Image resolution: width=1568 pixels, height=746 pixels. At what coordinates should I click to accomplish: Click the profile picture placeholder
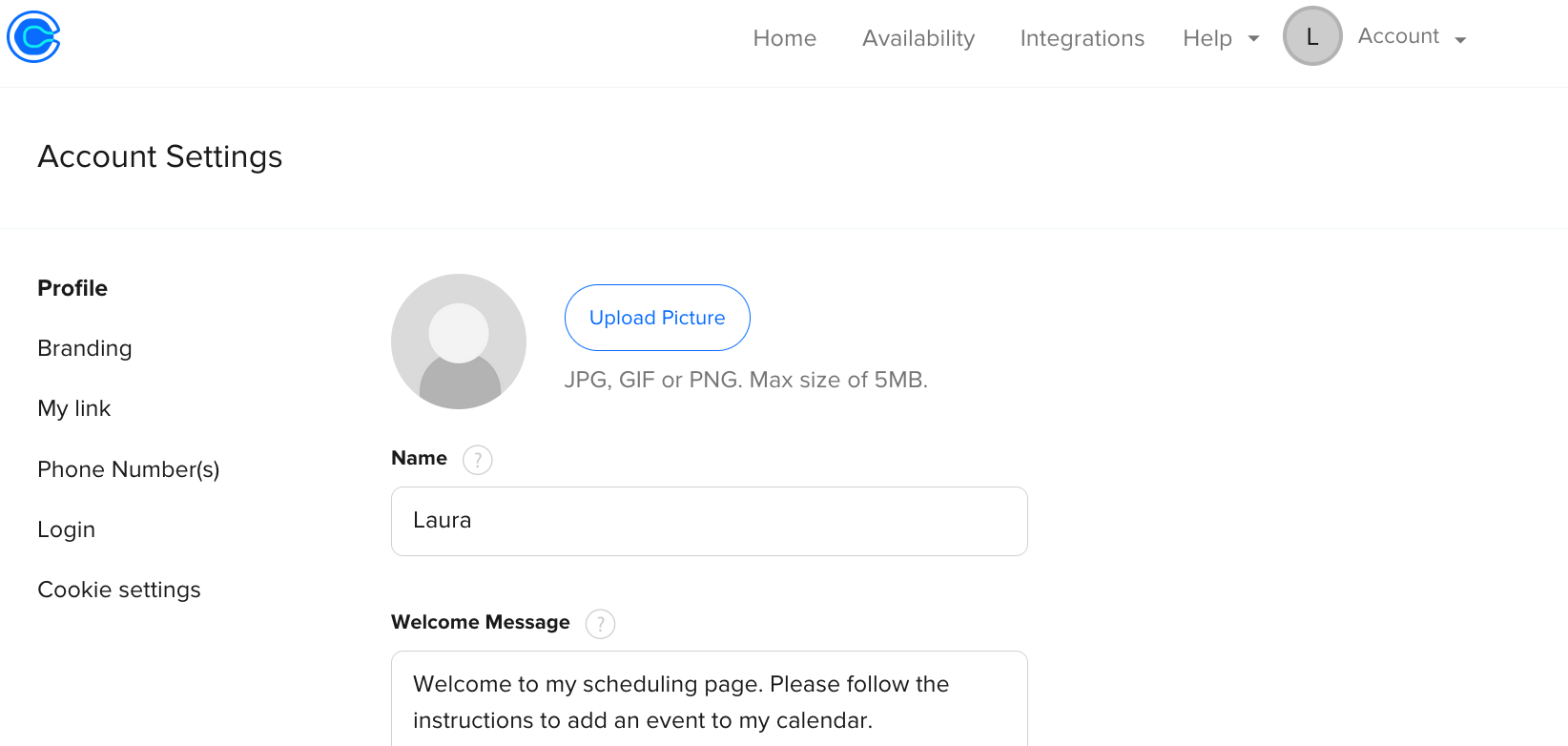point(458,341)
